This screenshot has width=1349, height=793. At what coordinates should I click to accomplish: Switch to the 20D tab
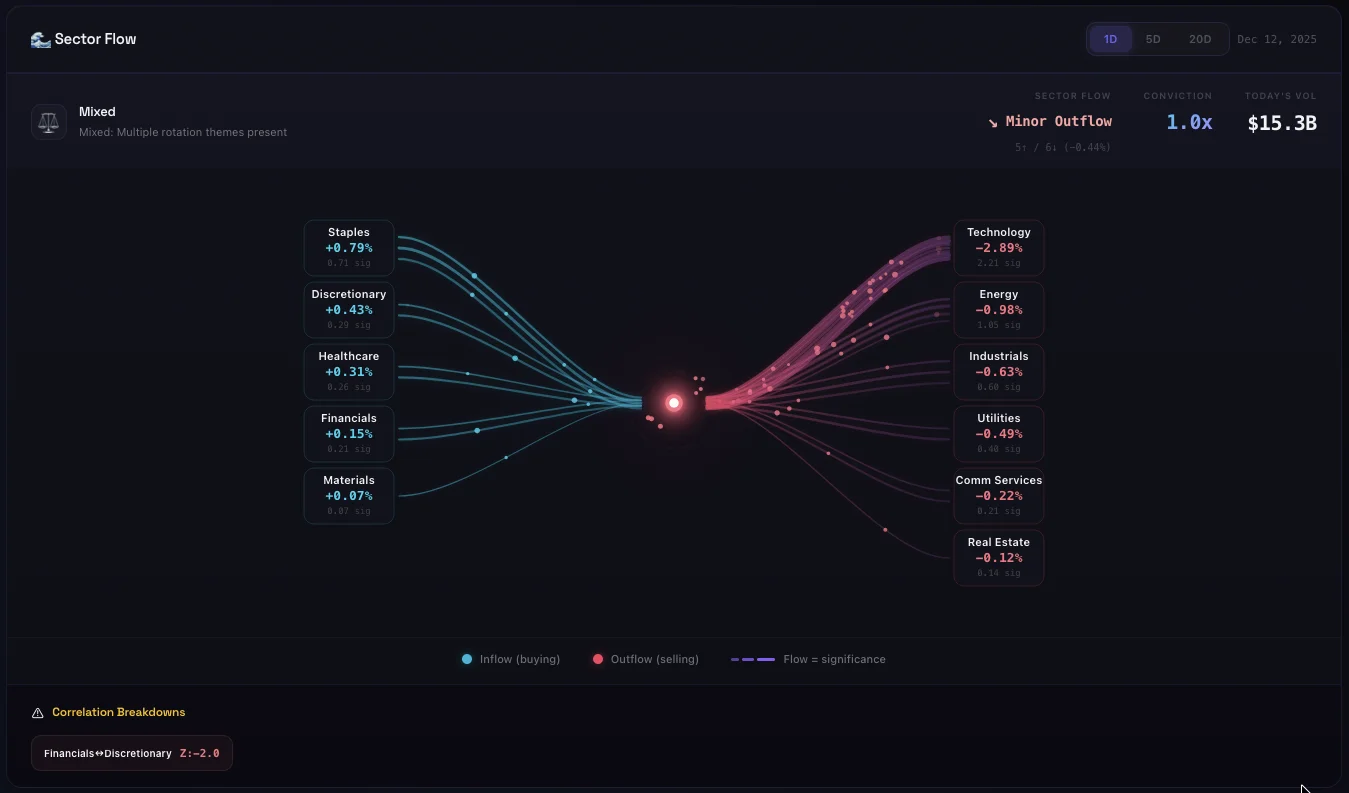pos(1199,39)
